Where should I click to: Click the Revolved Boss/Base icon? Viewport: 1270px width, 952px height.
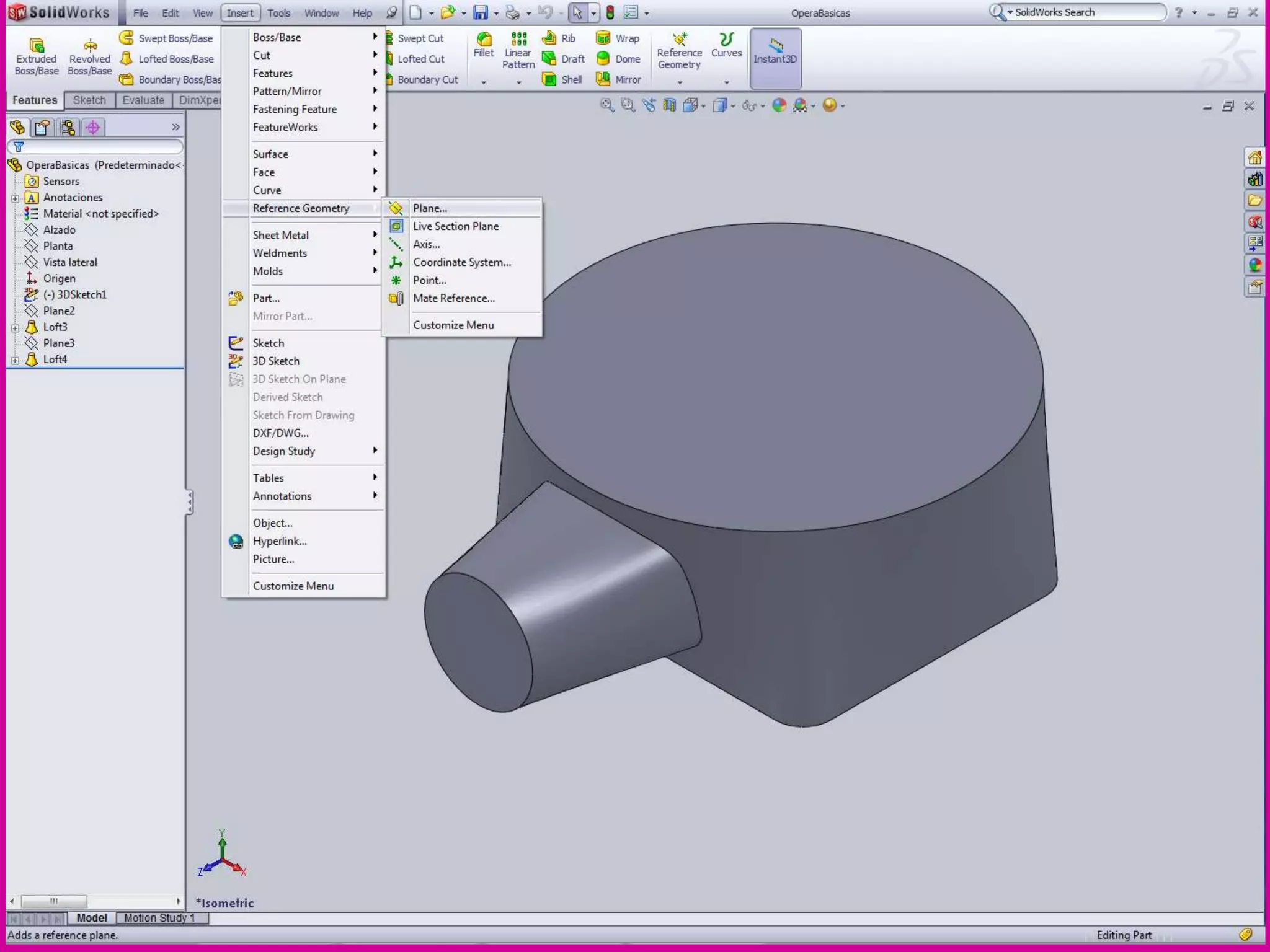point(90,46)
